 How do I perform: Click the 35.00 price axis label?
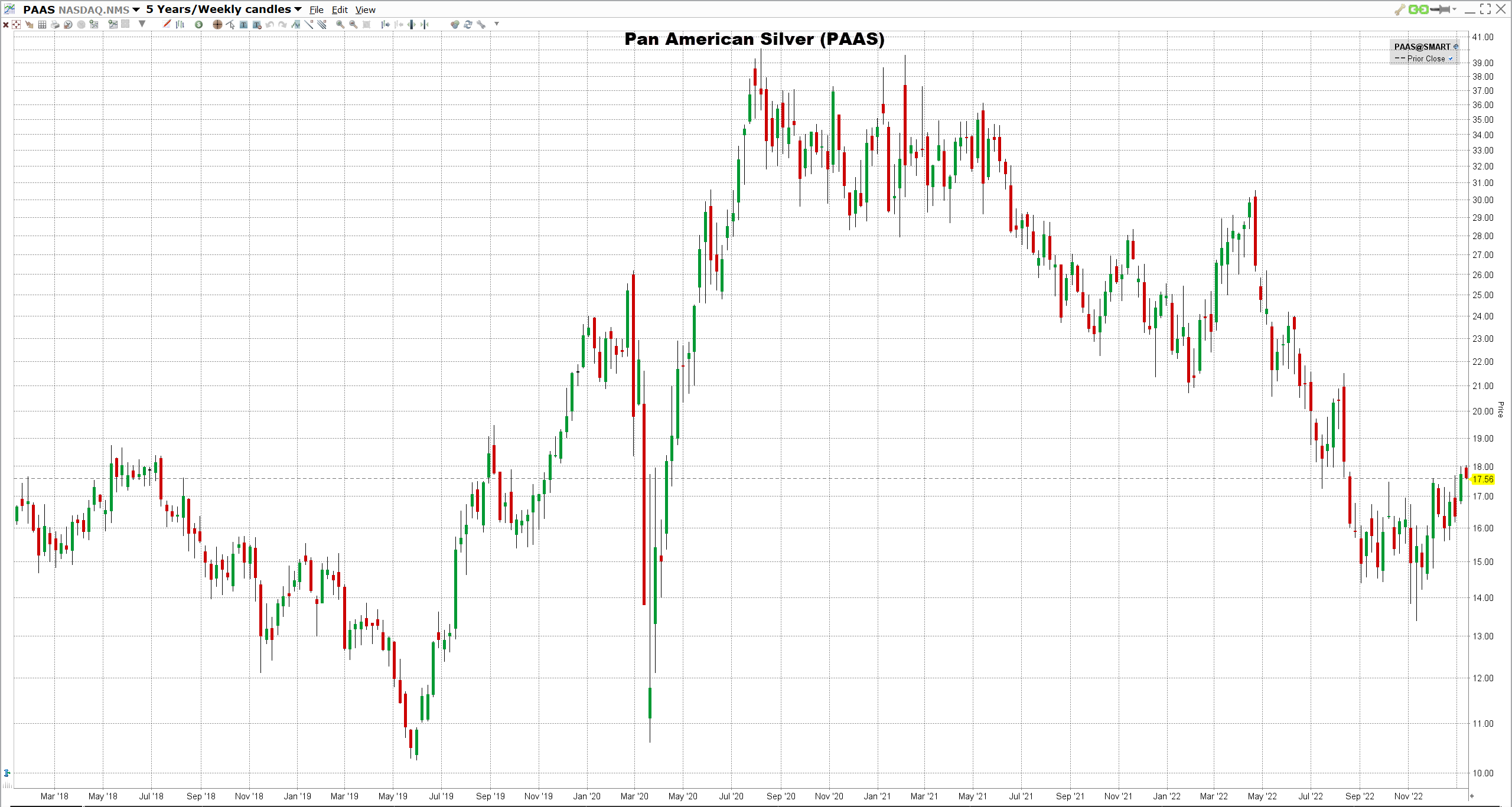(x=1482, y=120)
